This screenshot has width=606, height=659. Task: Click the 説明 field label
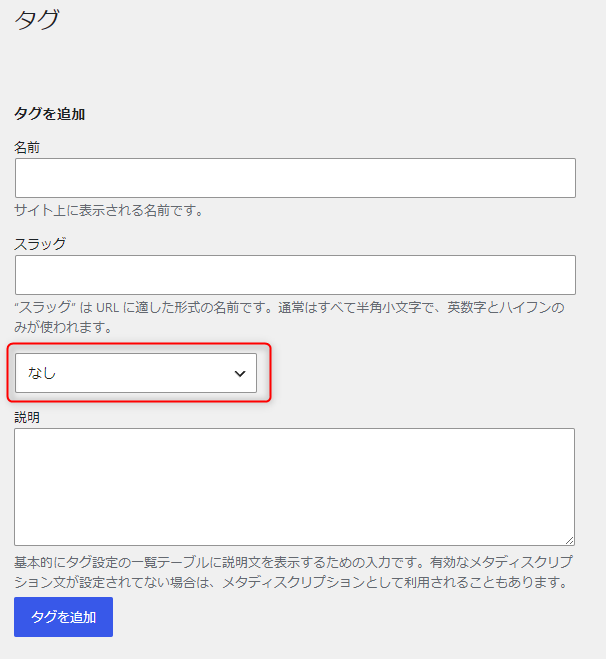pos(27,417)
